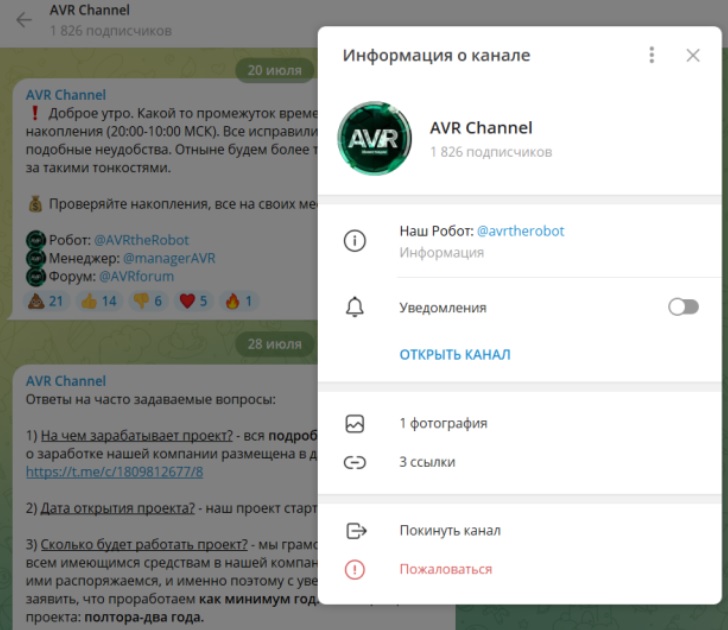Click AVR Channel title in chat header
The image size is (728, 630).
click(90, 10)
